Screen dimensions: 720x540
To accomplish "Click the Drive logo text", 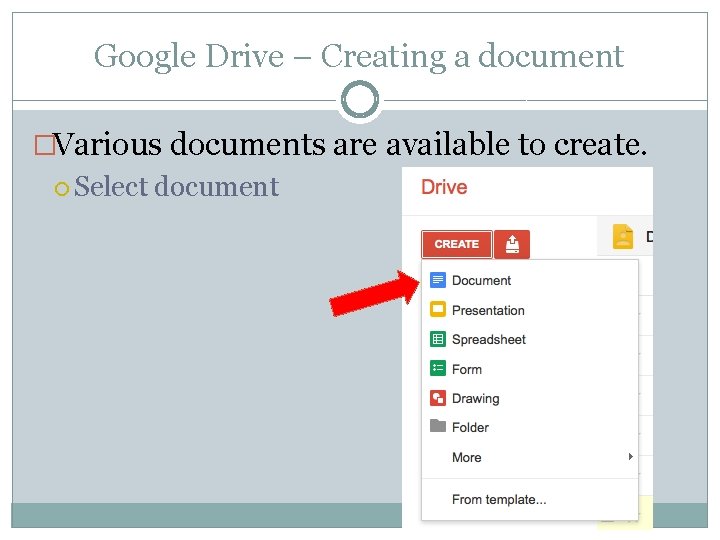I will tap(444, 187).
